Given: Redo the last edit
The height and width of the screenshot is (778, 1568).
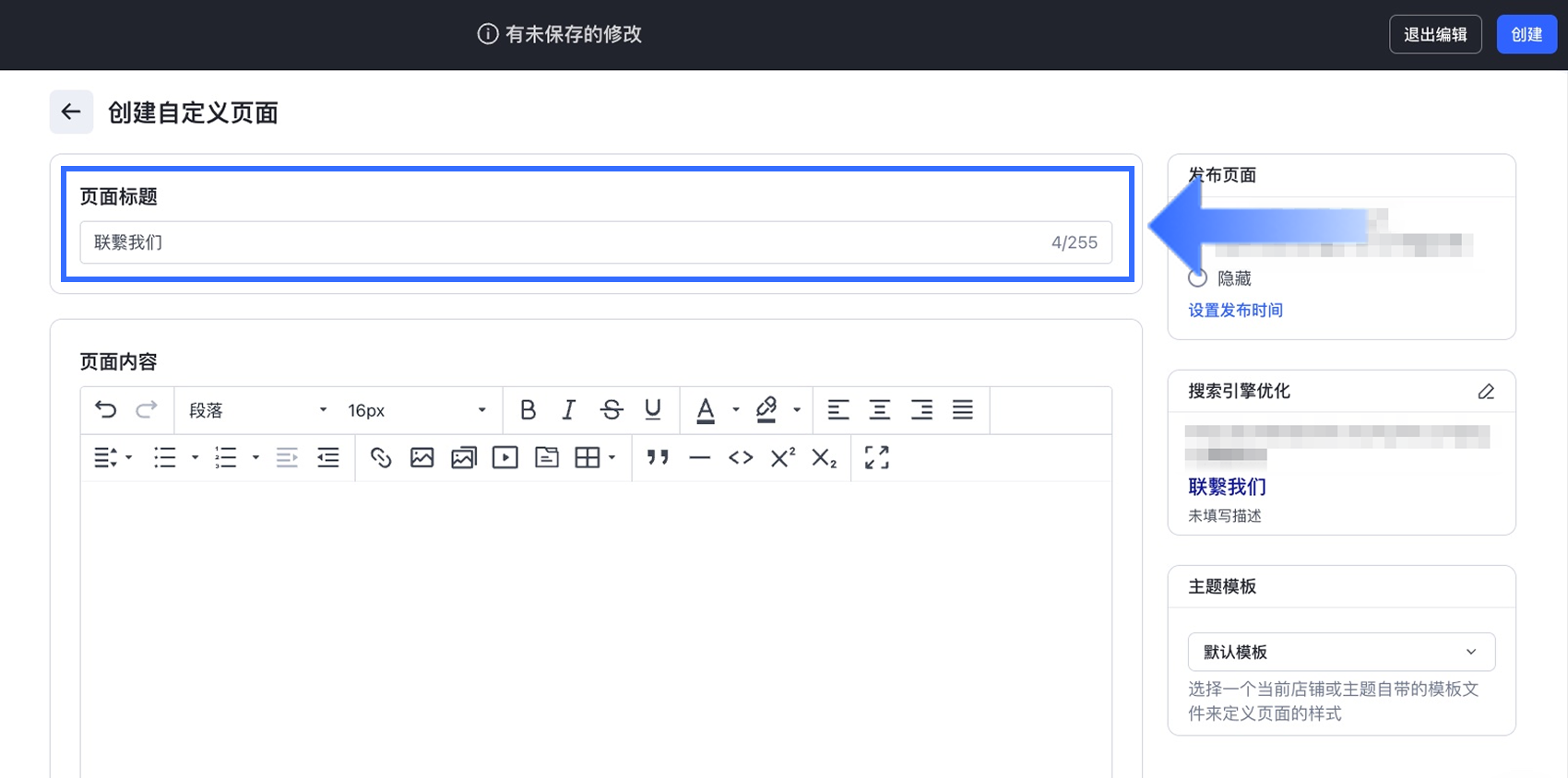Looking at the screenshot, I should click(147, 409).
